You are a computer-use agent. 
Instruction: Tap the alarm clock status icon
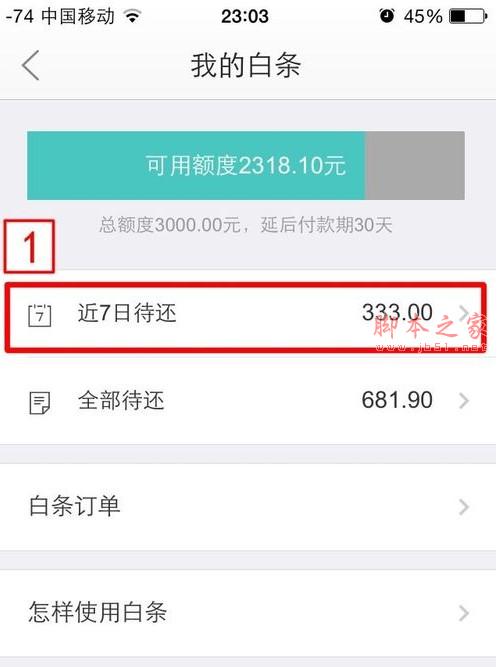pyautogui.click(x=387, y=16)
